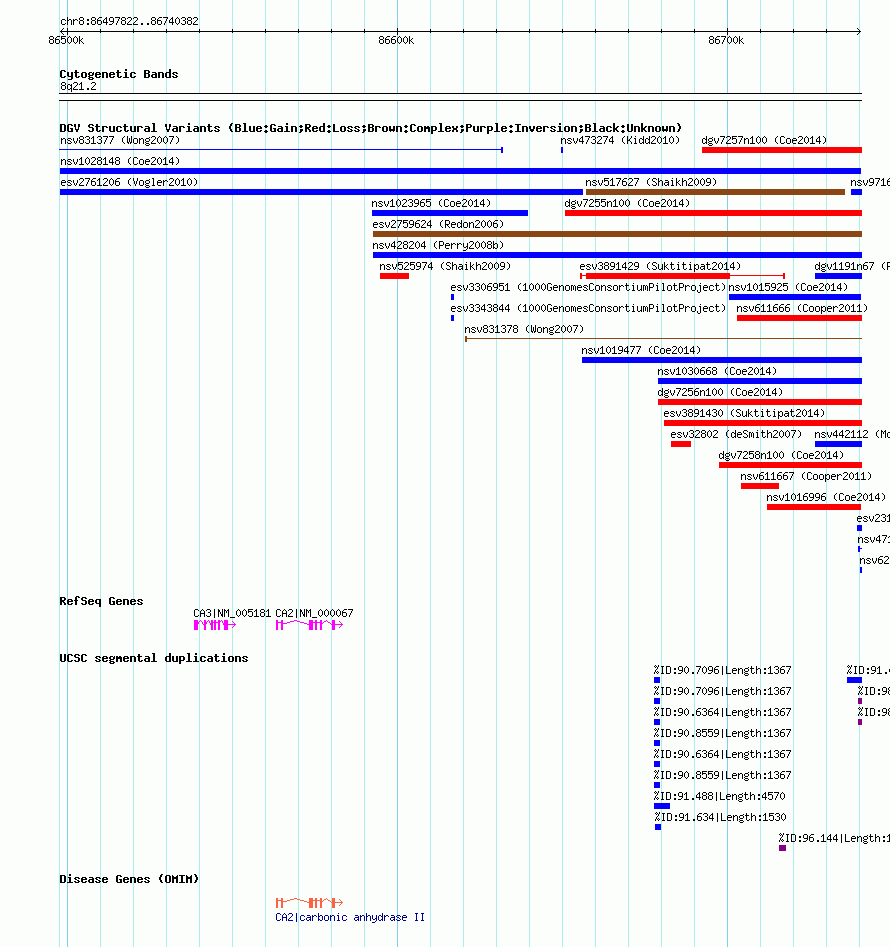Viewport: 890px width, 947px height.
Task: Click the 86700k ruler position
Action: [x=726, y=40]
